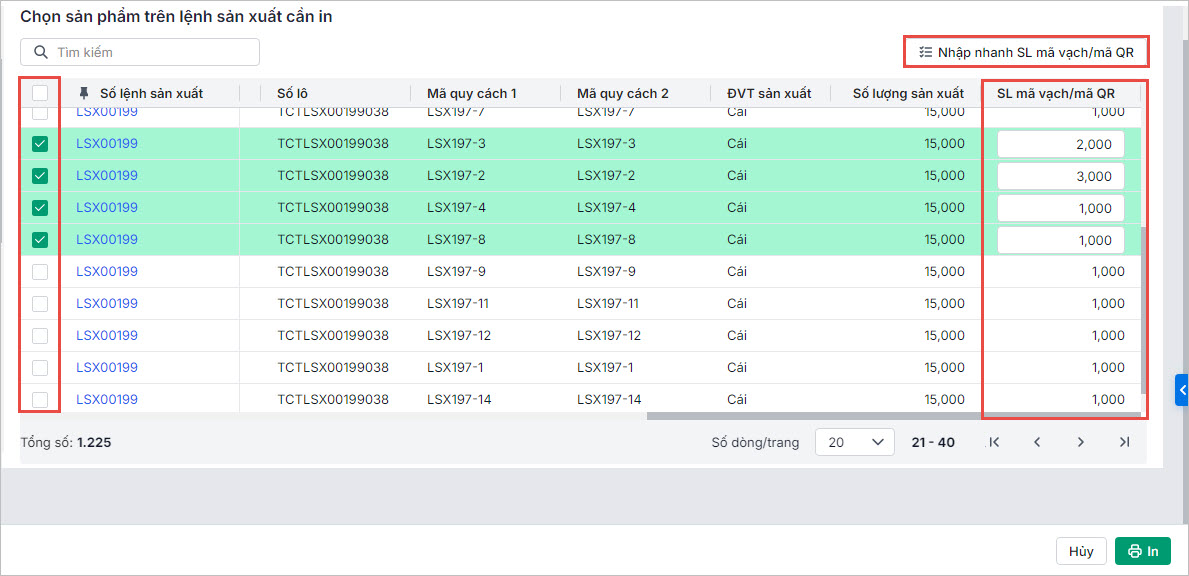Click 15,000 quantity in LSX197-14 row

coord(944,399)
